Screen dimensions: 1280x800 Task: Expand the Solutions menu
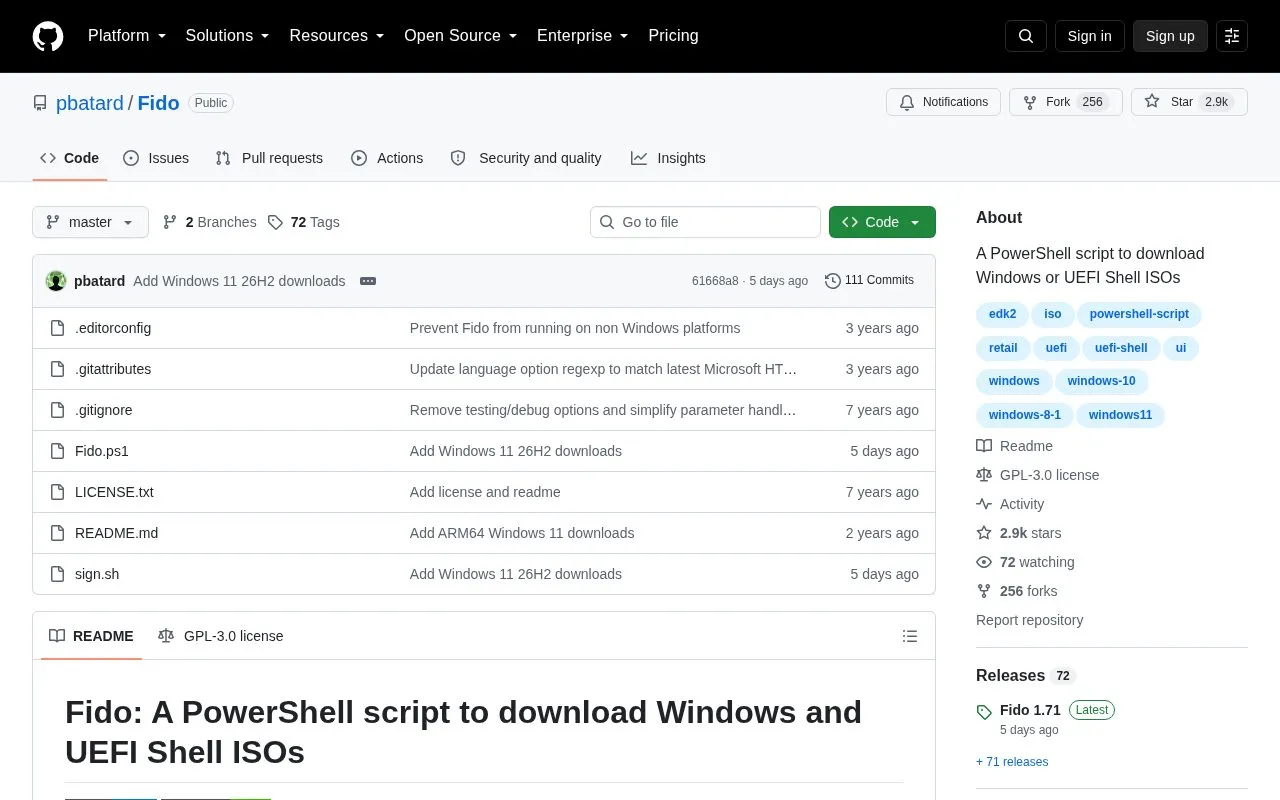pos(227,36)
